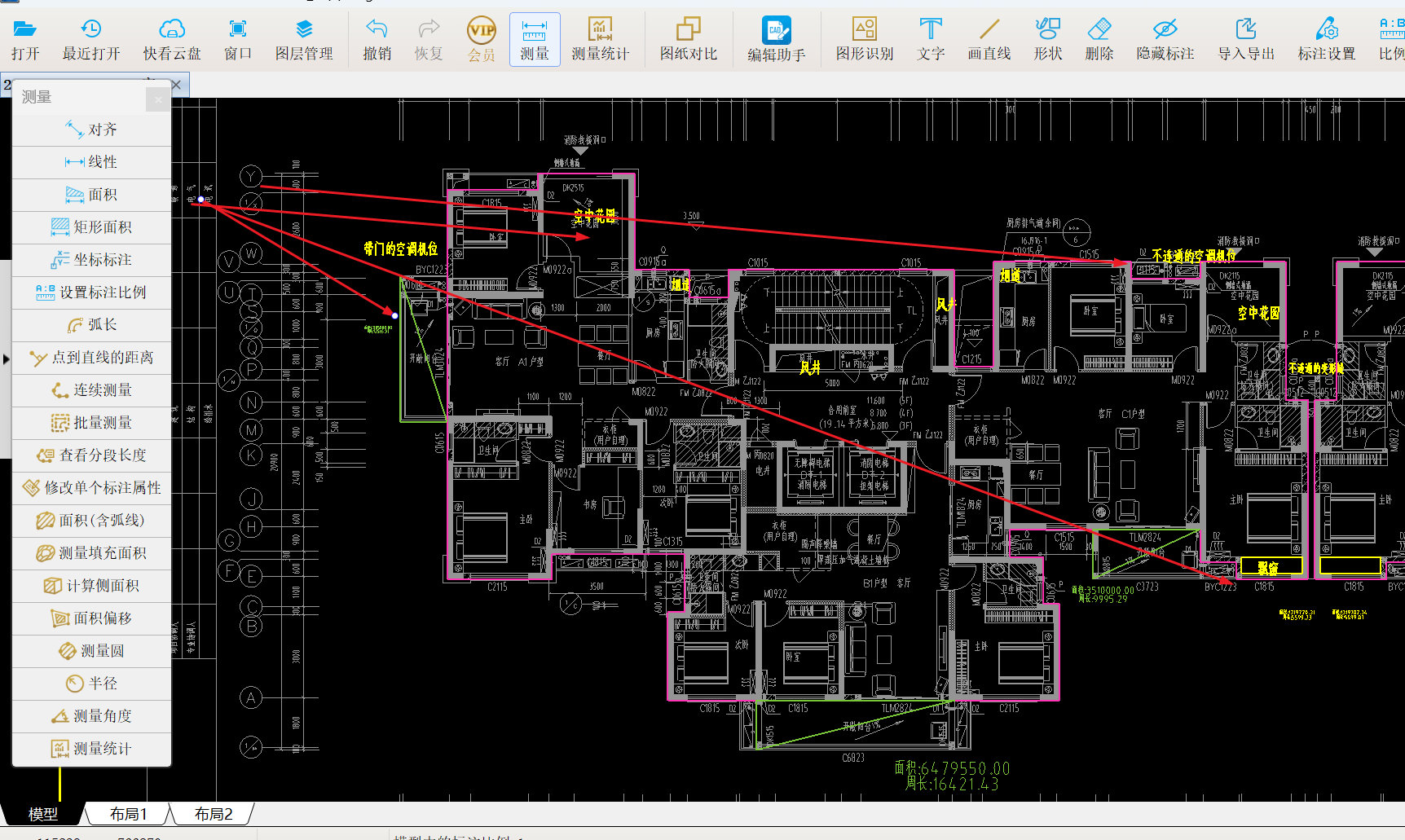Click the 窗口 window tool
Screen dimensions: 1405x840
coord(238,40)
